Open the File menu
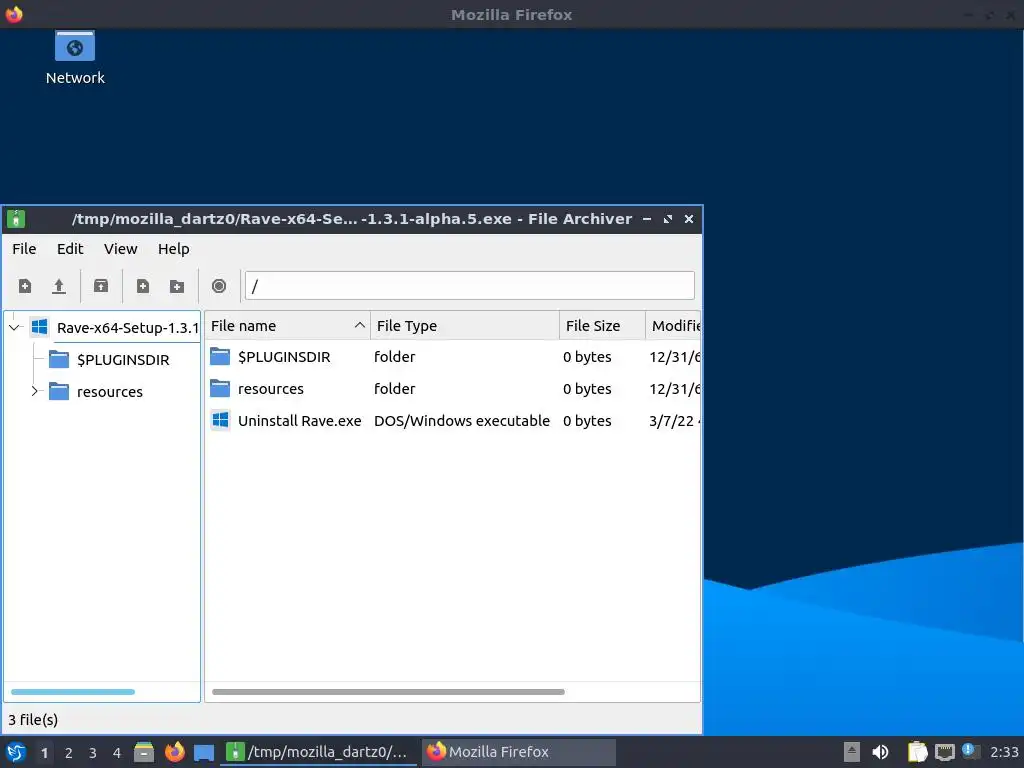This screenshot has height=768, width=1024. pyautogui.click(x=24, y=249)
